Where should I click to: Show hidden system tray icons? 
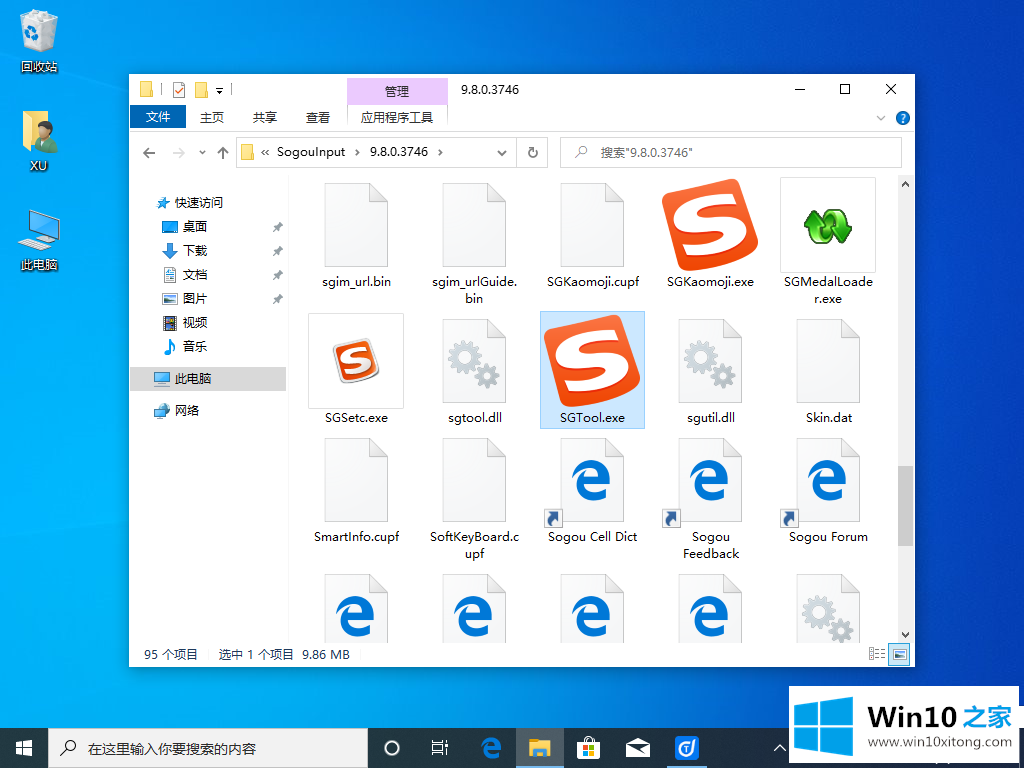click(779, 748)
